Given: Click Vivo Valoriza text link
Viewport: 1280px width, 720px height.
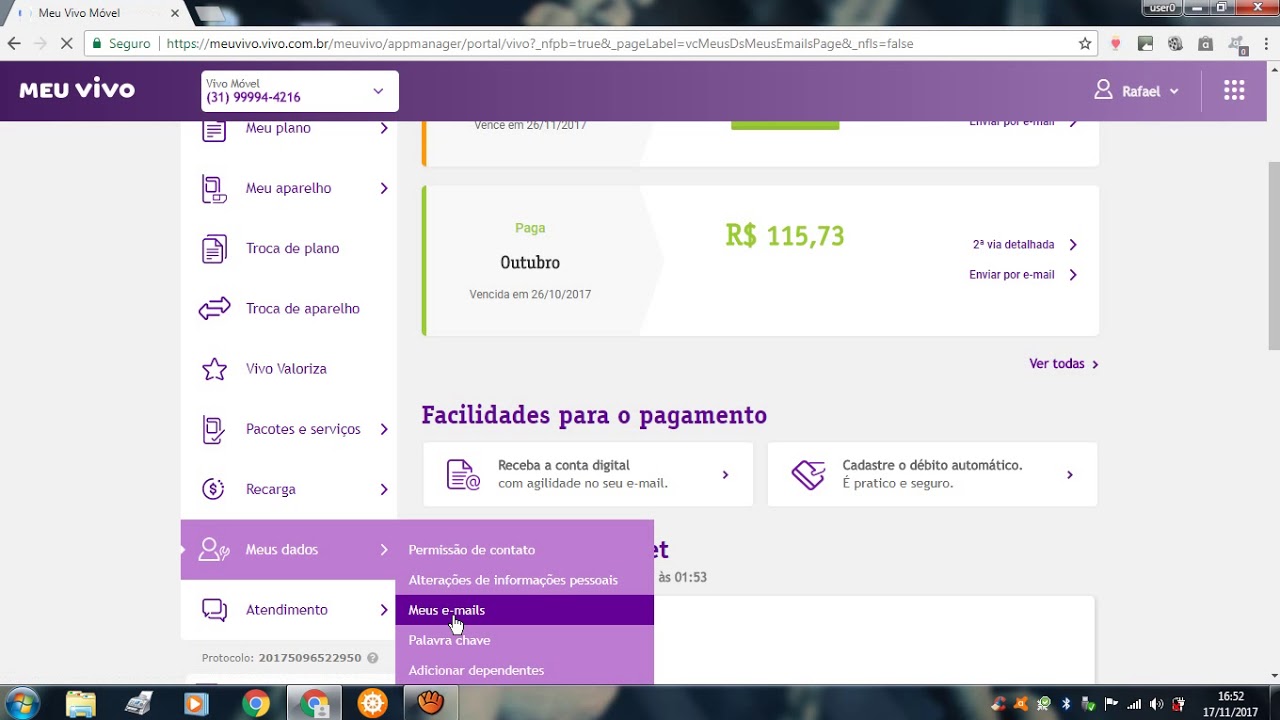Looking at the screenshot, I should click(x=286, y=368).
